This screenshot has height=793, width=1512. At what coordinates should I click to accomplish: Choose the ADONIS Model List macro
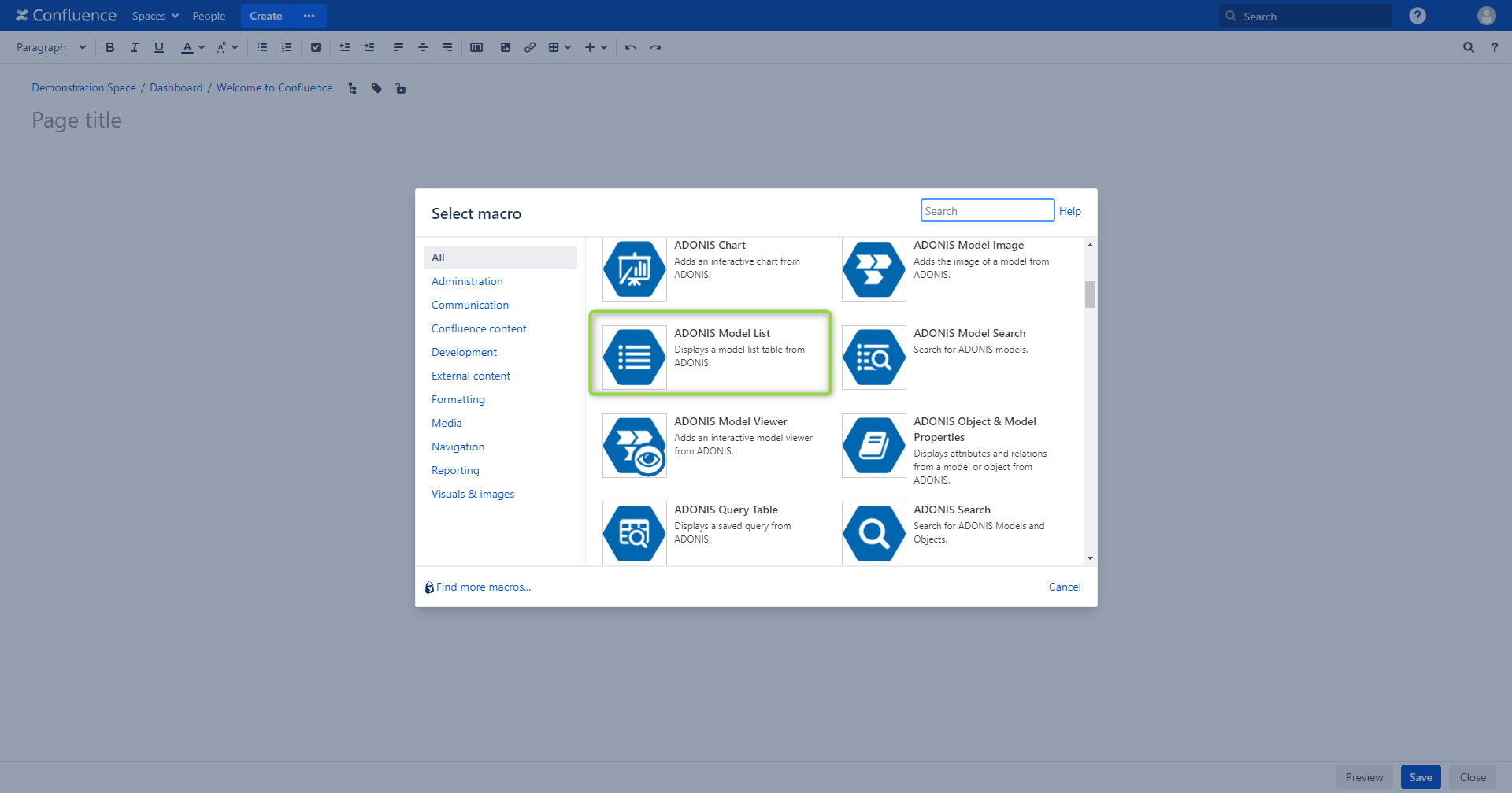pos(710,353)
